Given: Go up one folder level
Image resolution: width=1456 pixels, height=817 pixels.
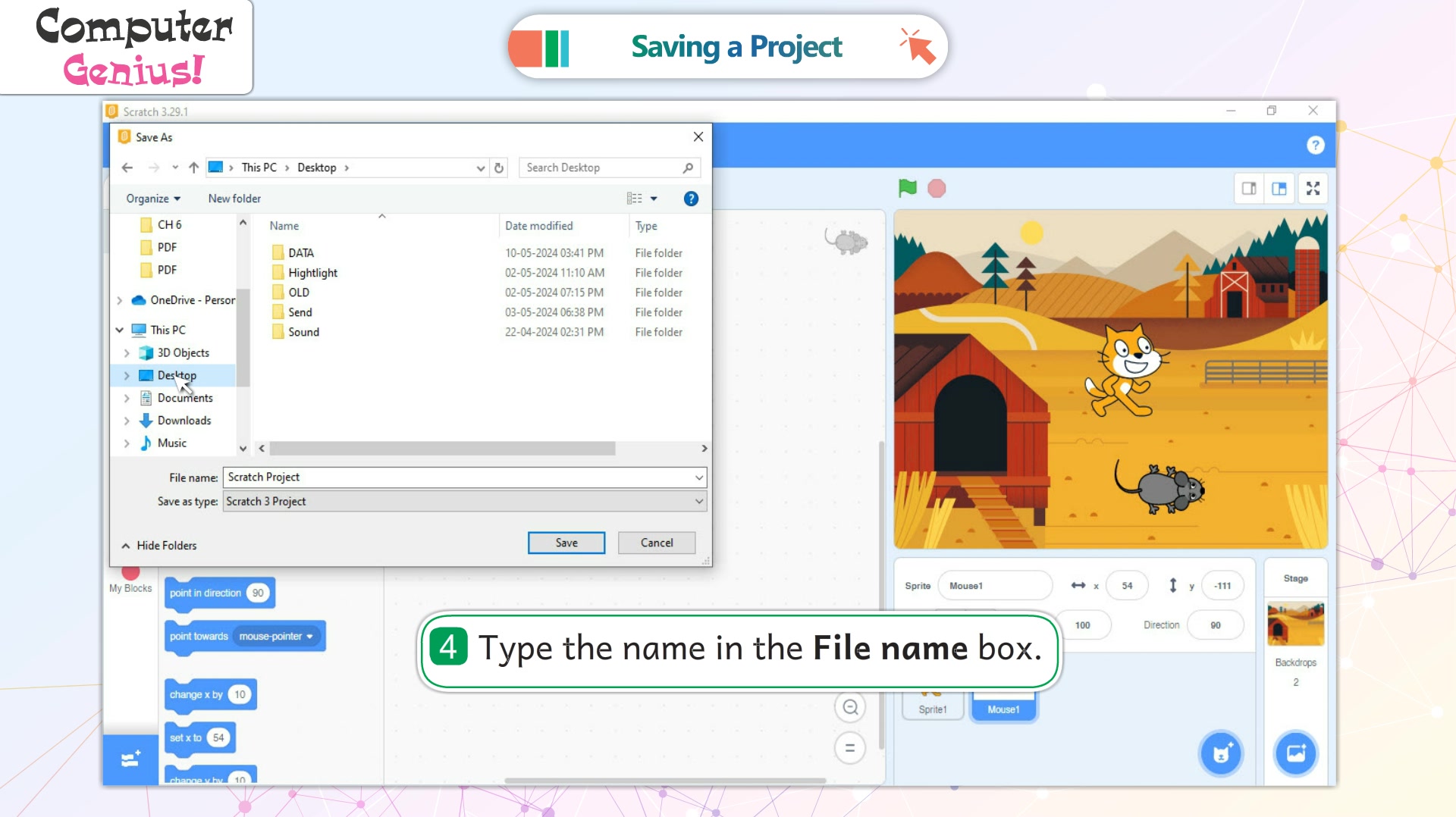Looking at the screenshot, I should click(194, 167).
